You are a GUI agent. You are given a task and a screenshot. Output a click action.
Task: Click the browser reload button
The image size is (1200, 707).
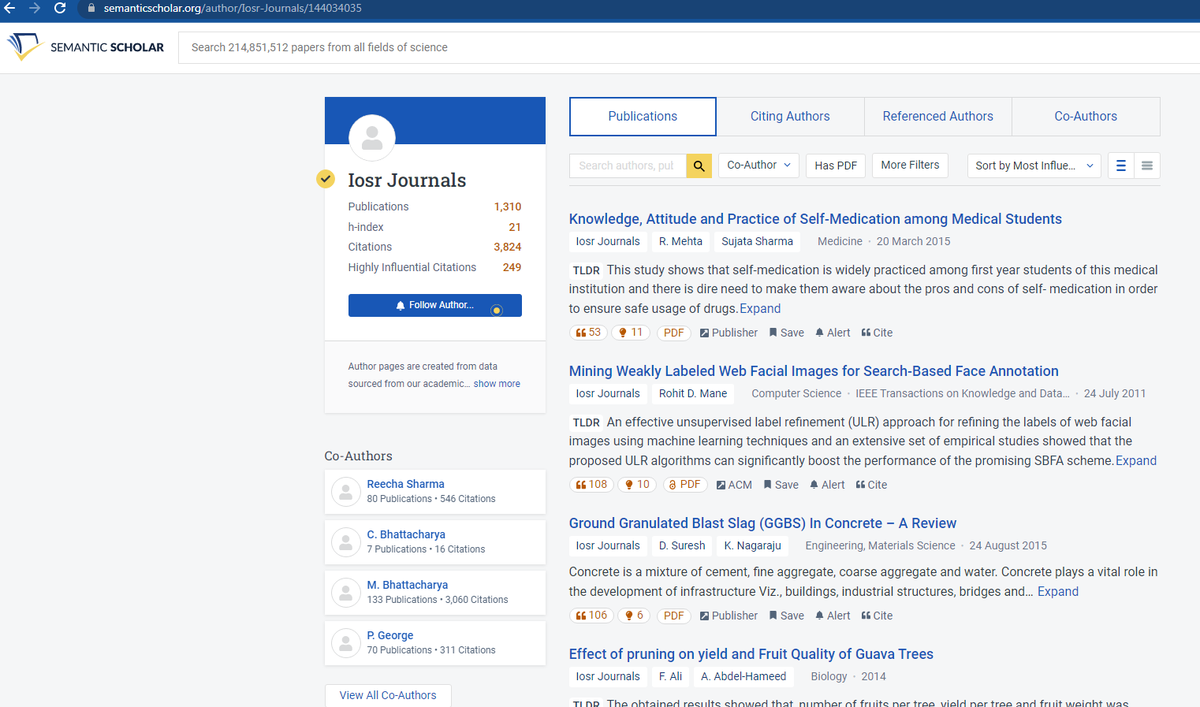coord(60,8)
